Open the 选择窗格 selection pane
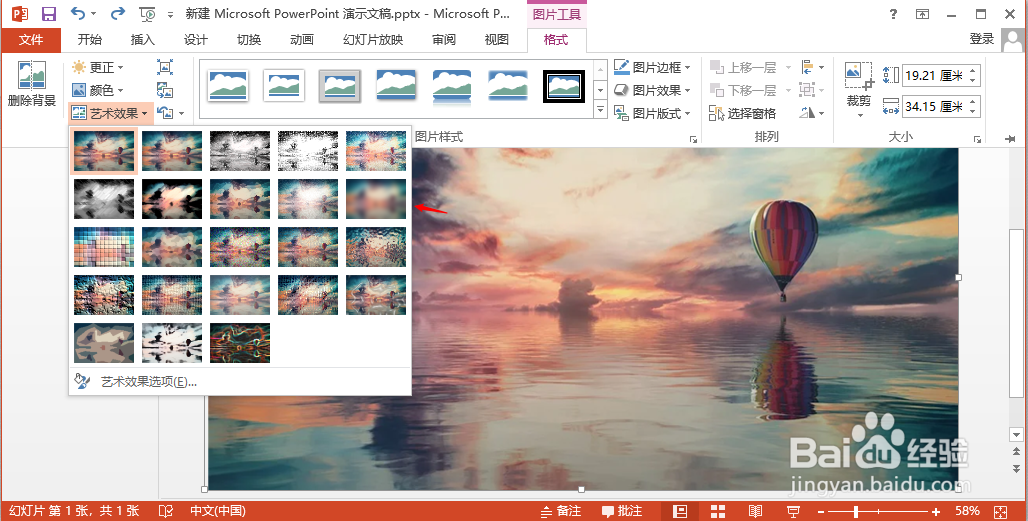This screenshot has height=521, width=1028. tap(743, 113)
